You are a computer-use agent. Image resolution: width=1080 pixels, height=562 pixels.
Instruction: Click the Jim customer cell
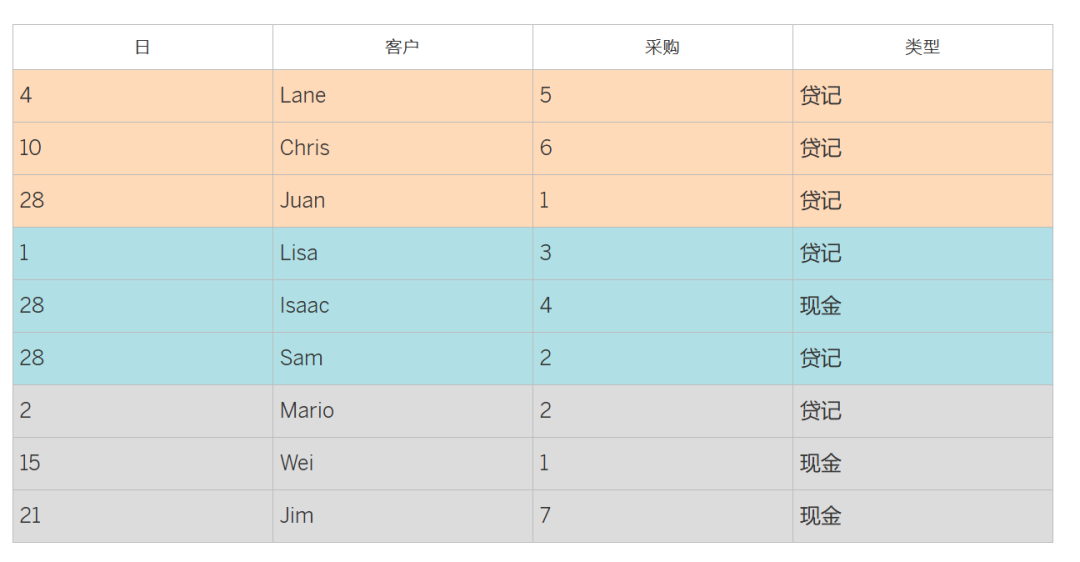click(x=297, y=516)
